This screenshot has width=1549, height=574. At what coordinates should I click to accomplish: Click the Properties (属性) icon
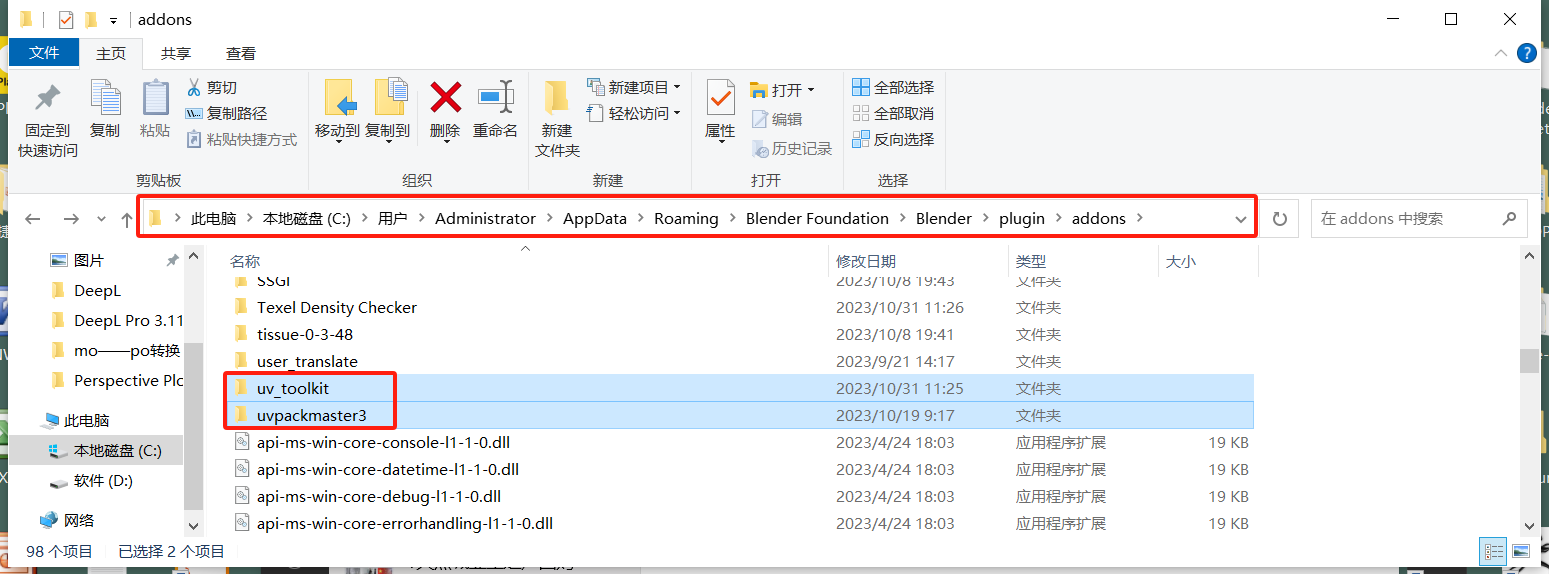(x=720, y=98)
